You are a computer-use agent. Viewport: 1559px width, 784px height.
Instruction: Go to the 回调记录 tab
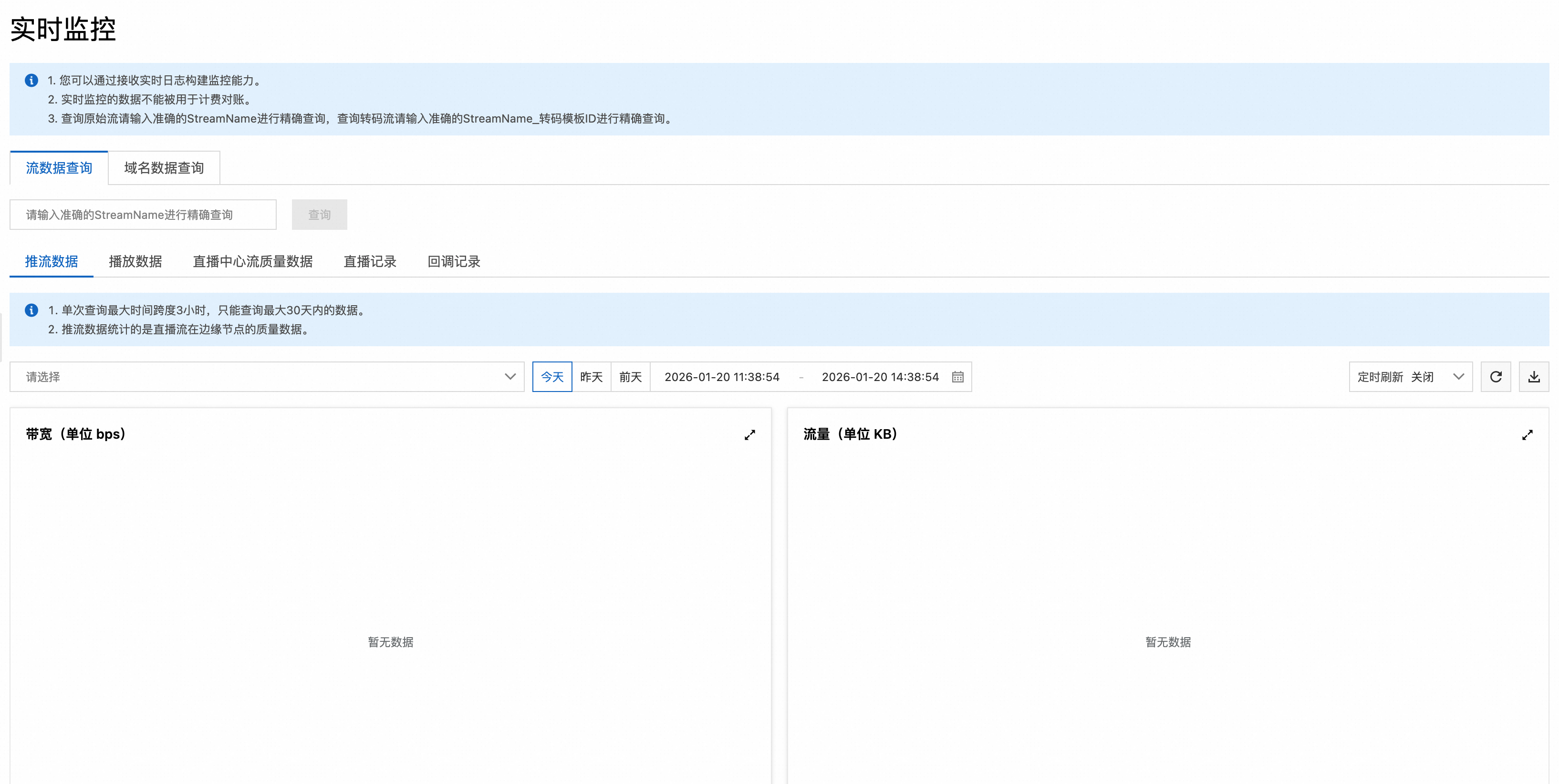tap(453, 261)
